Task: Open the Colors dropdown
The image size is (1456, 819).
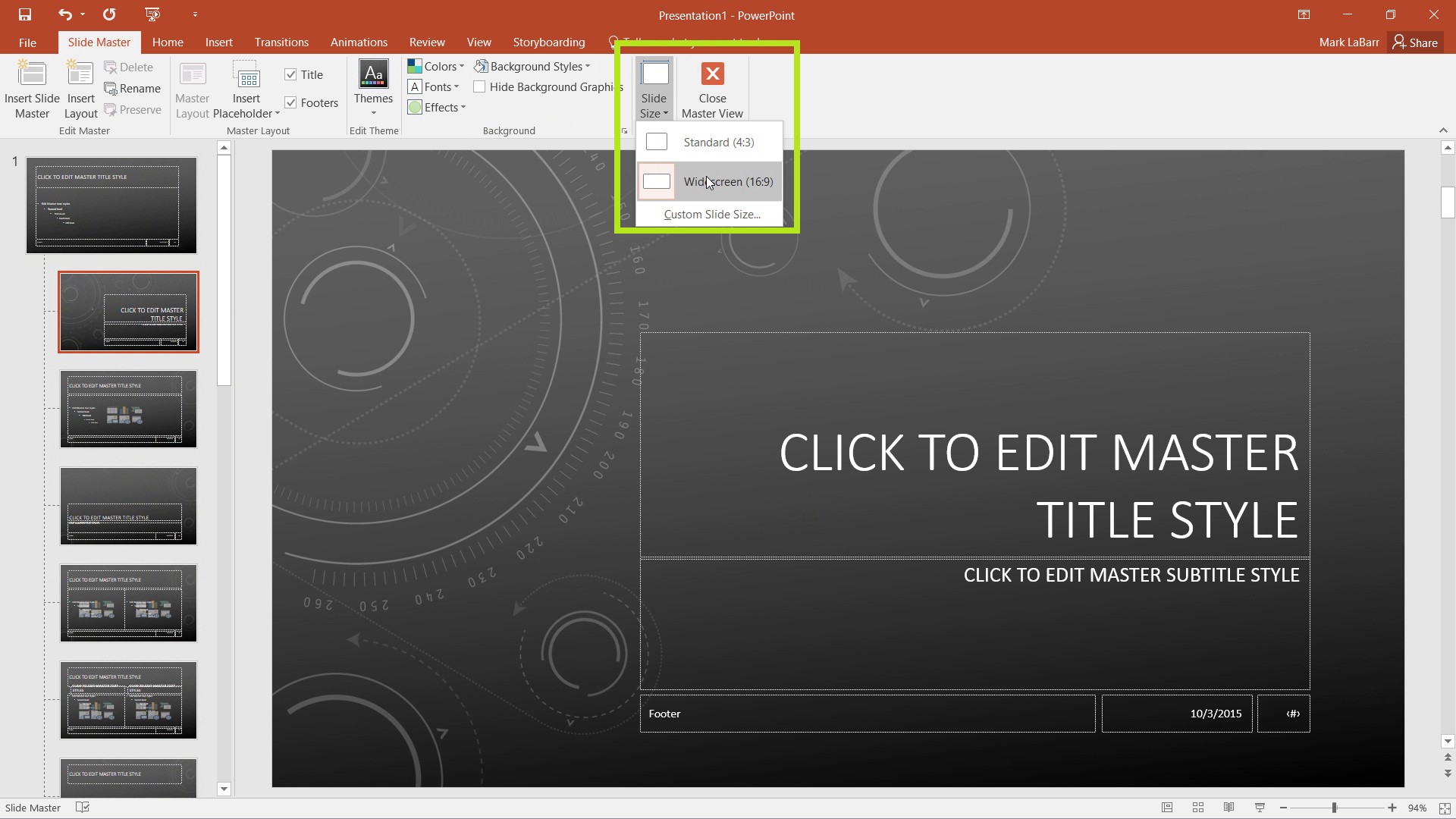Action: point(436,66)
